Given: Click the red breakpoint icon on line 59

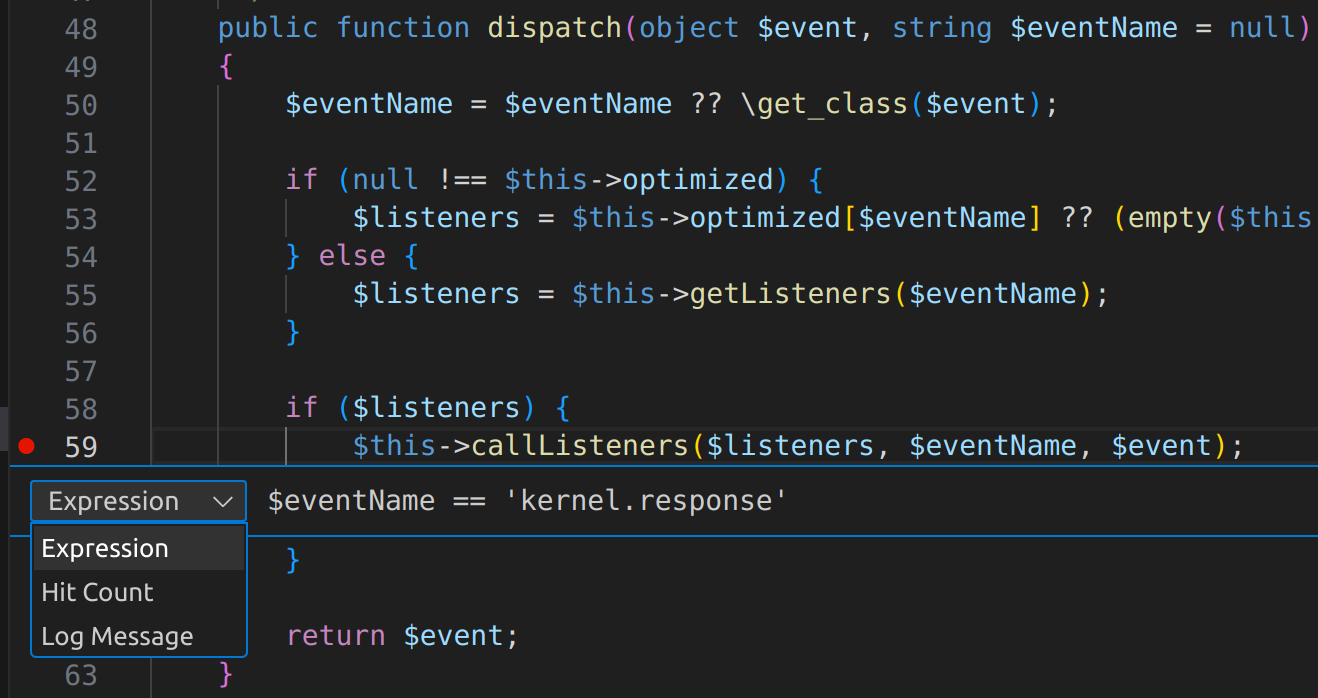Looking at the screenshot, I should pyautogui.click(x=26, y=445).
